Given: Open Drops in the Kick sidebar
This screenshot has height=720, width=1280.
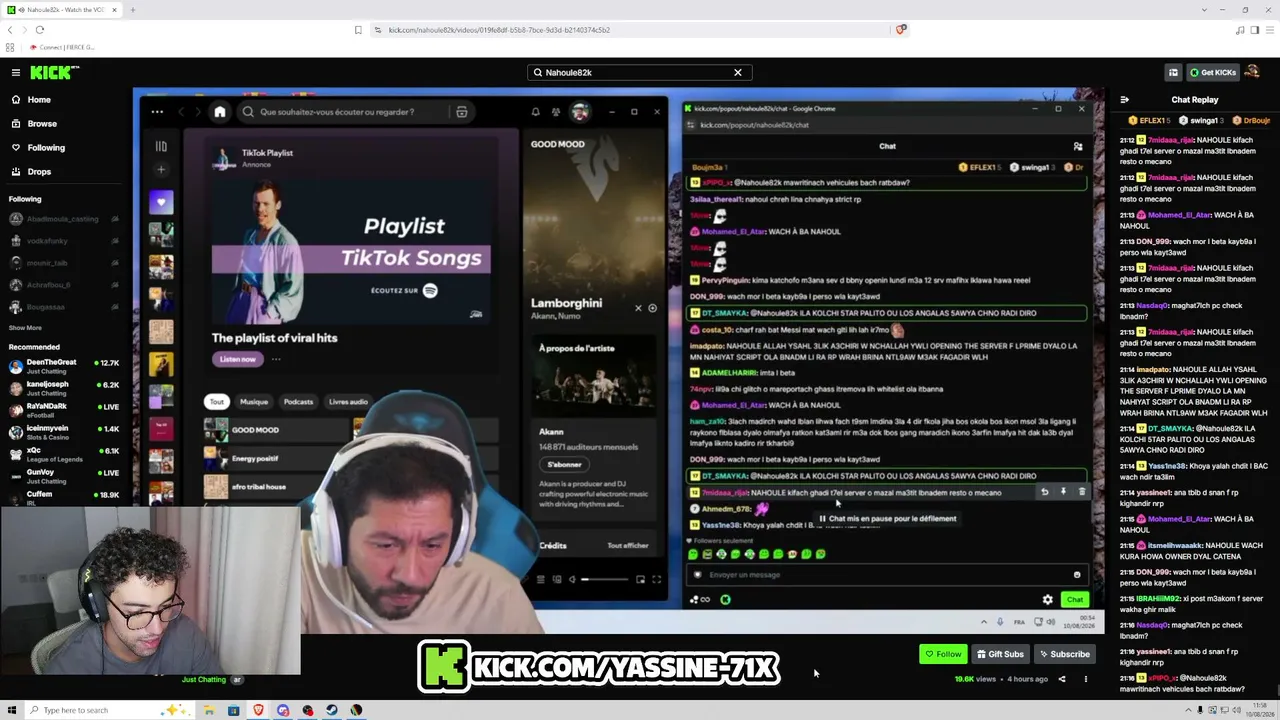Looking at the screenshot, I should coord(39,172).
